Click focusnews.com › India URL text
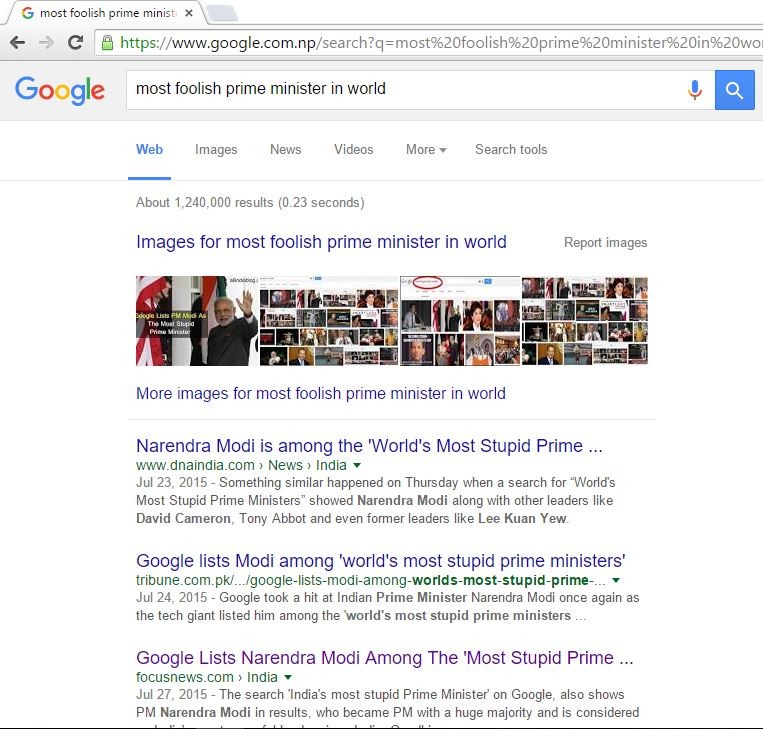This screenshot has width=763, height=729. click(x=207, y=677)
